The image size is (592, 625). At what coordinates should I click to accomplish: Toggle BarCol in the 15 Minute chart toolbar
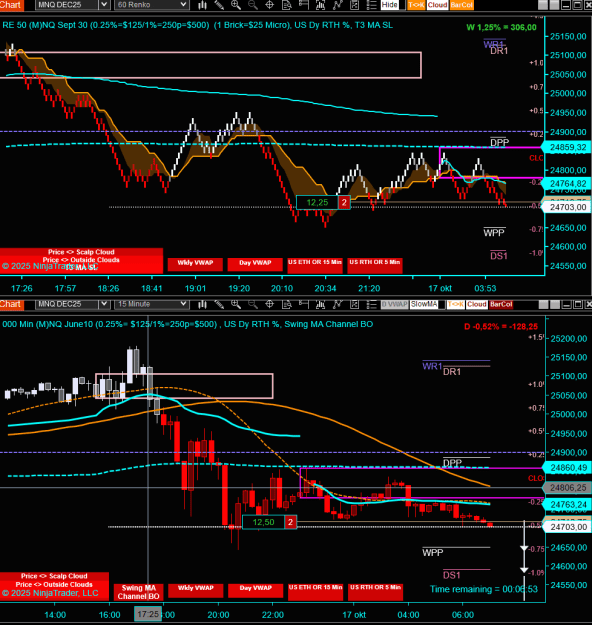coord(501,305)
